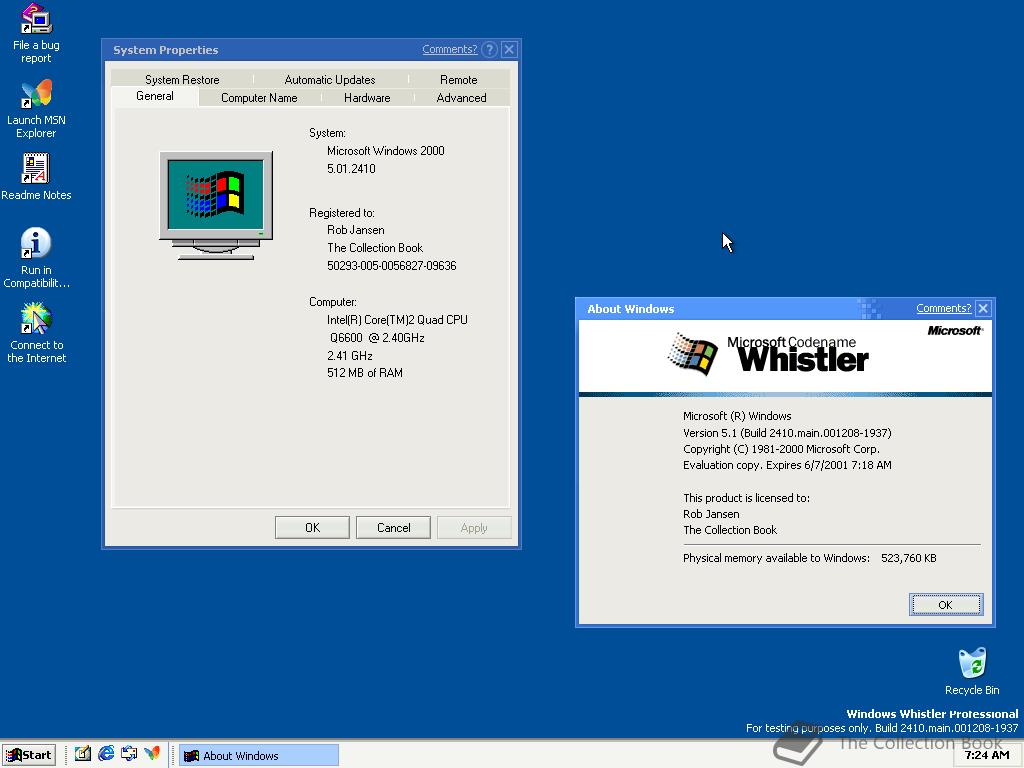This screenshot has width=1024, height=768.
Task: Select Connect to the Internet desktop icon
Action: [x=36, y=332]
